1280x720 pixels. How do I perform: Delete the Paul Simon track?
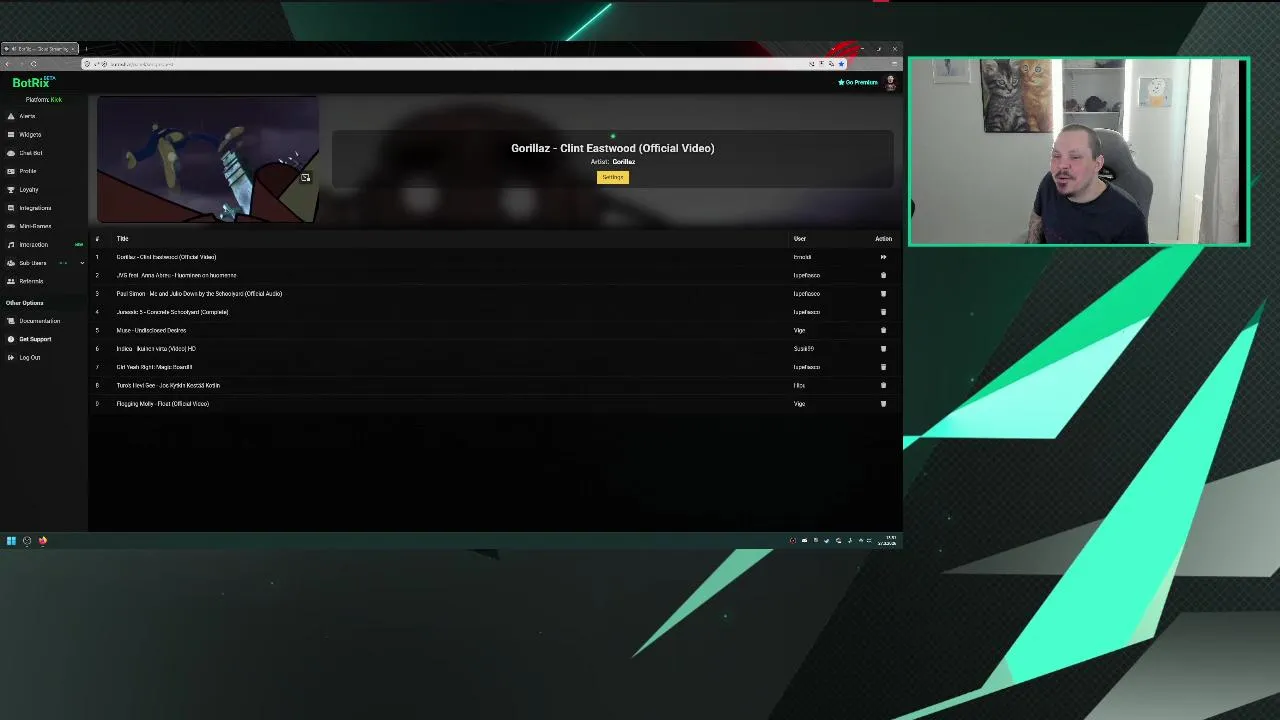(x=883, y=293)
